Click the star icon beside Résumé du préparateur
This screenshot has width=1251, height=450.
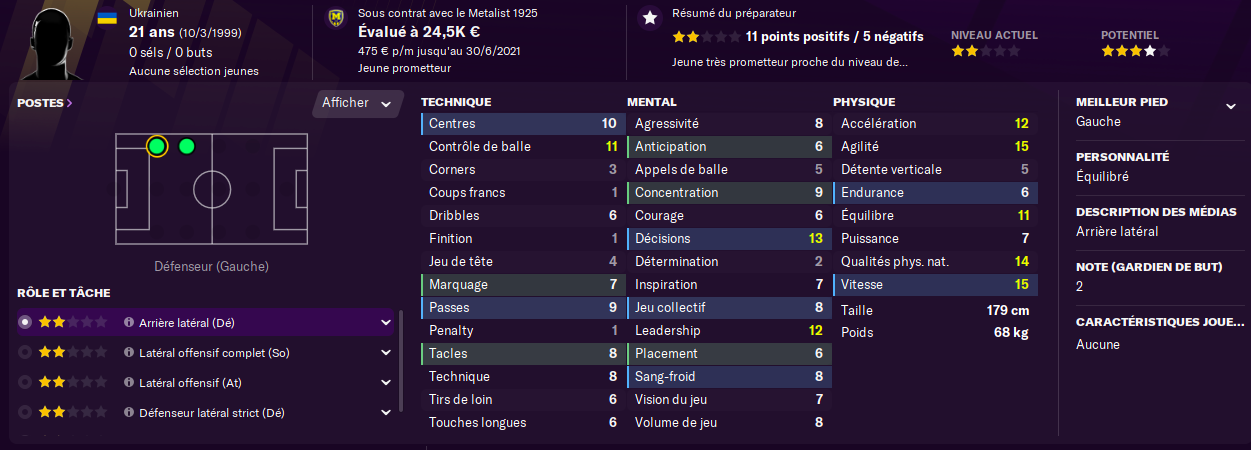point(650,18)
